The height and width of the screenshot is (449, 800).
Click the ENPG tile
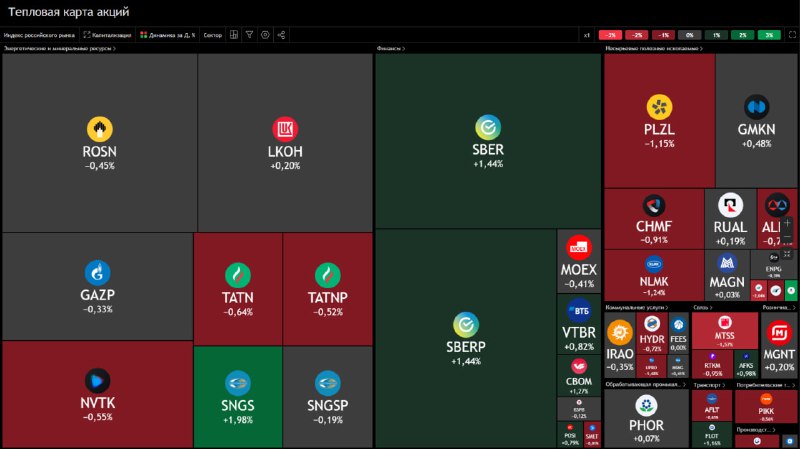point(773,264)
